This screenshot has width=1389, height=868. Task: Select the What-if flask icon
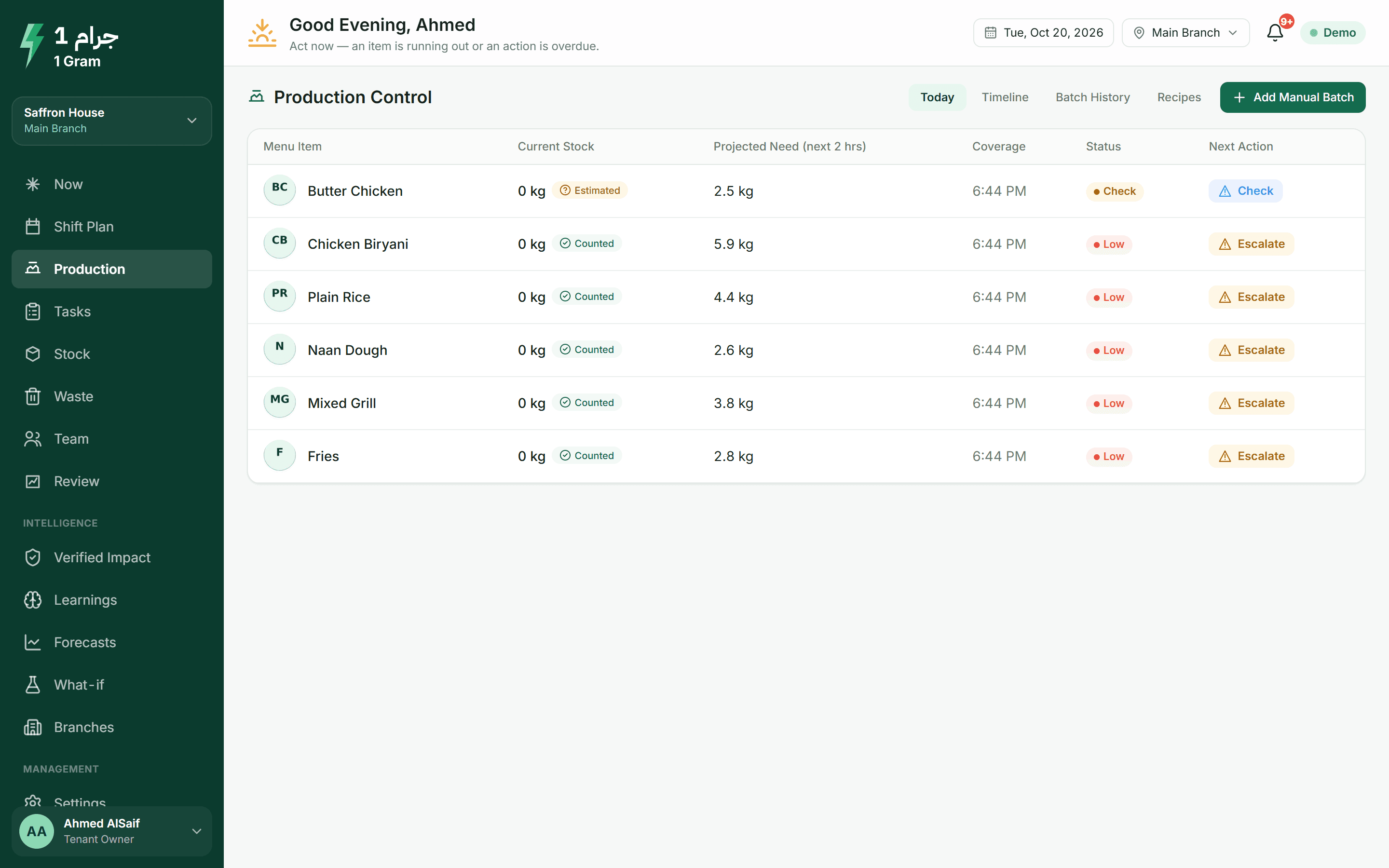coord(33,685)
